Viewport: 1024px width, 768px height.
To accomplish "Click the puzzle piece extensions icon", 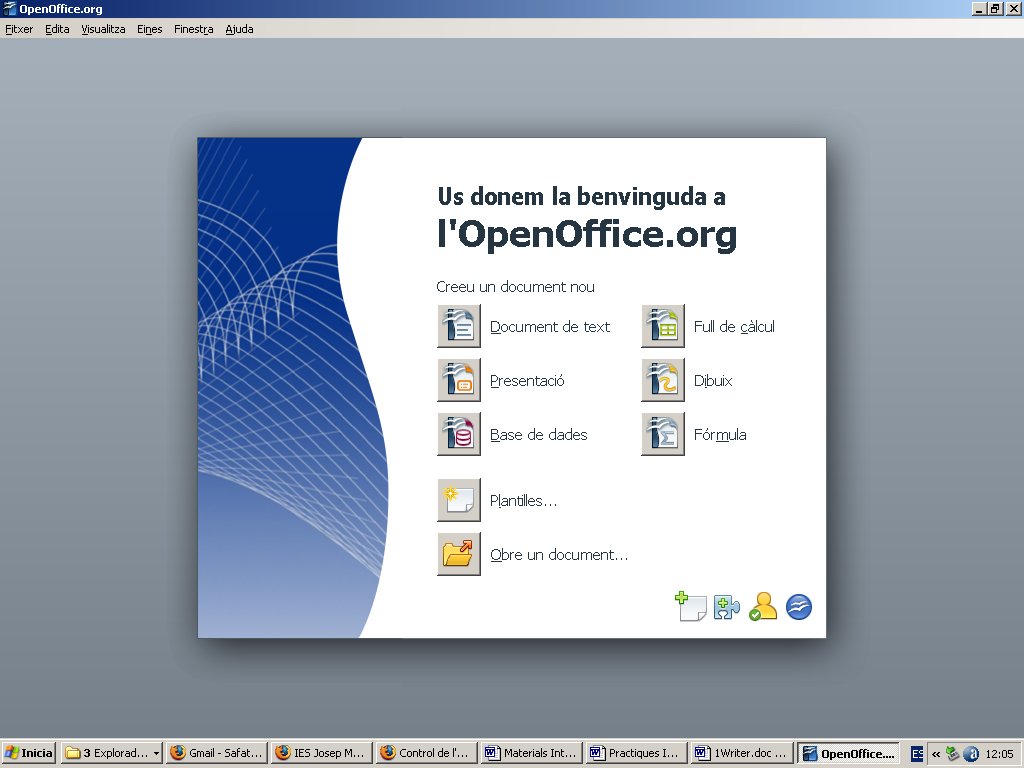I will coord(726,607).
